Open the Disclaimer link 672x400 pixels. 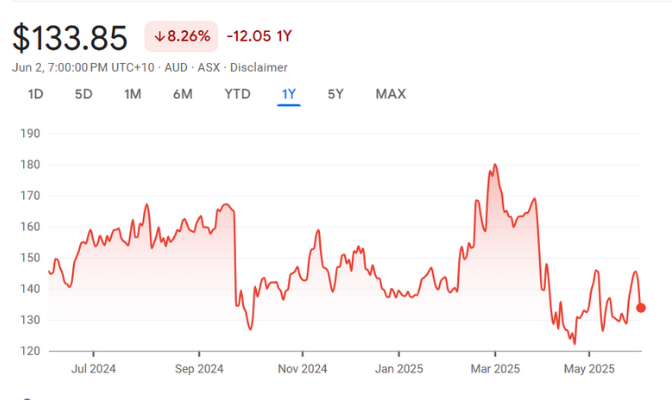pos(259,67)
